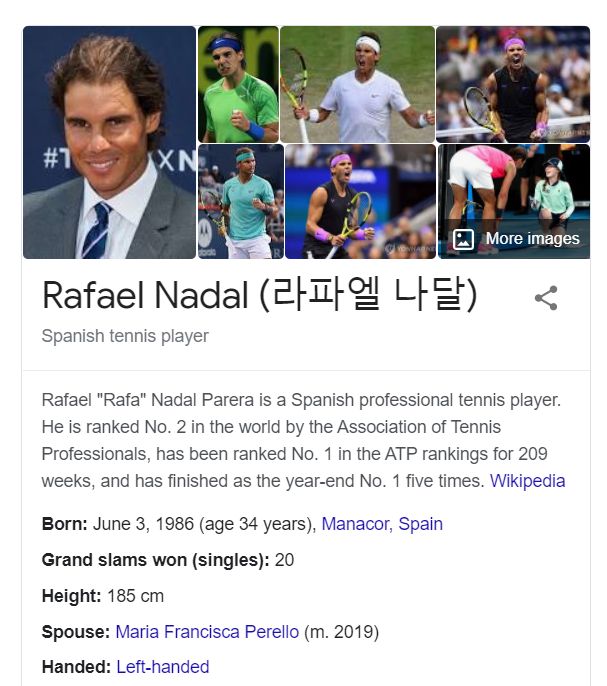Click the Grand slams won value 20
This screenshot has height=686, width=607.
(x=284, y=560)
